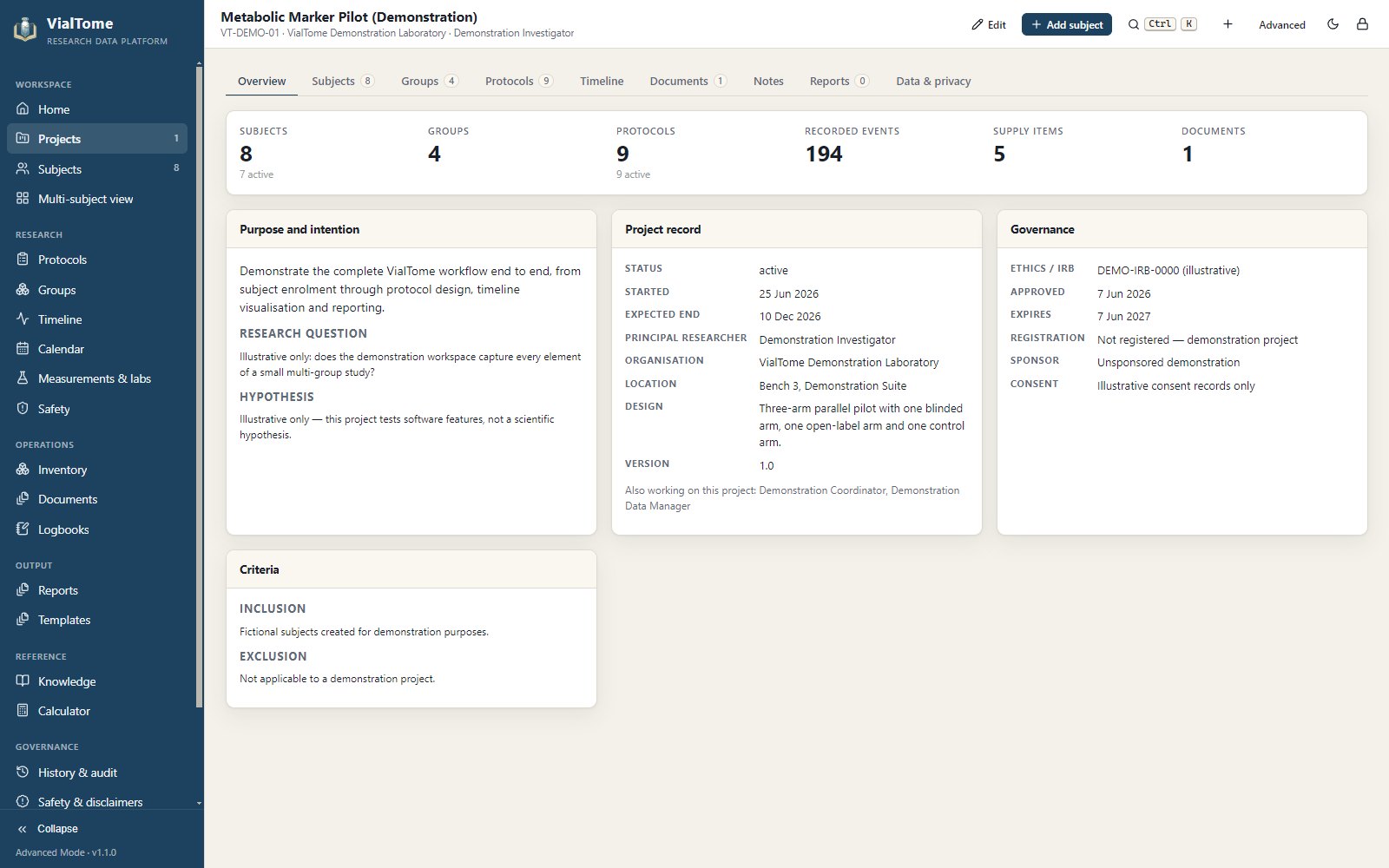Open the Knowledge reference
The image size is (1389, 868).
pyautogui.click(x=97, y=681)
